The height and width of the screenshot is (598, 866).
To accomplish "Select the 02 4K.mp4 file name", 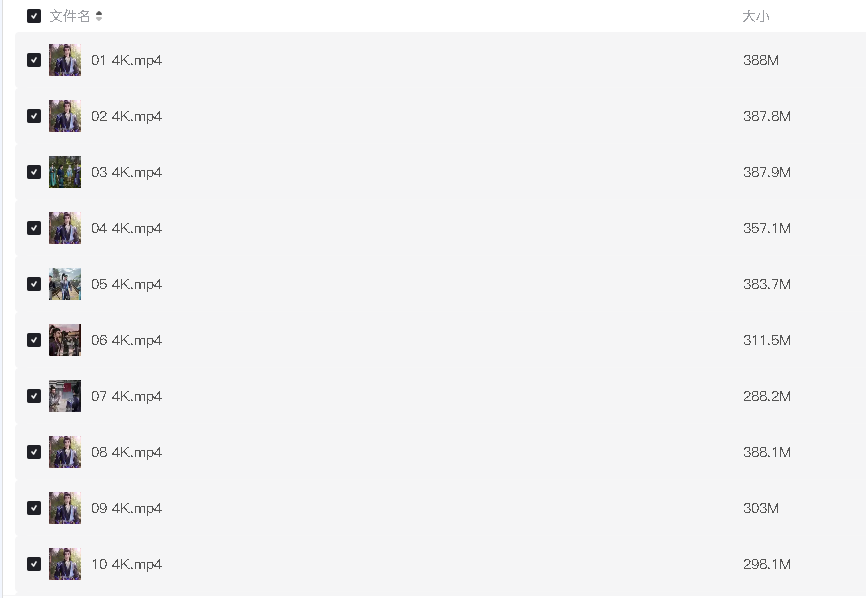I will [x=126, y=116].
